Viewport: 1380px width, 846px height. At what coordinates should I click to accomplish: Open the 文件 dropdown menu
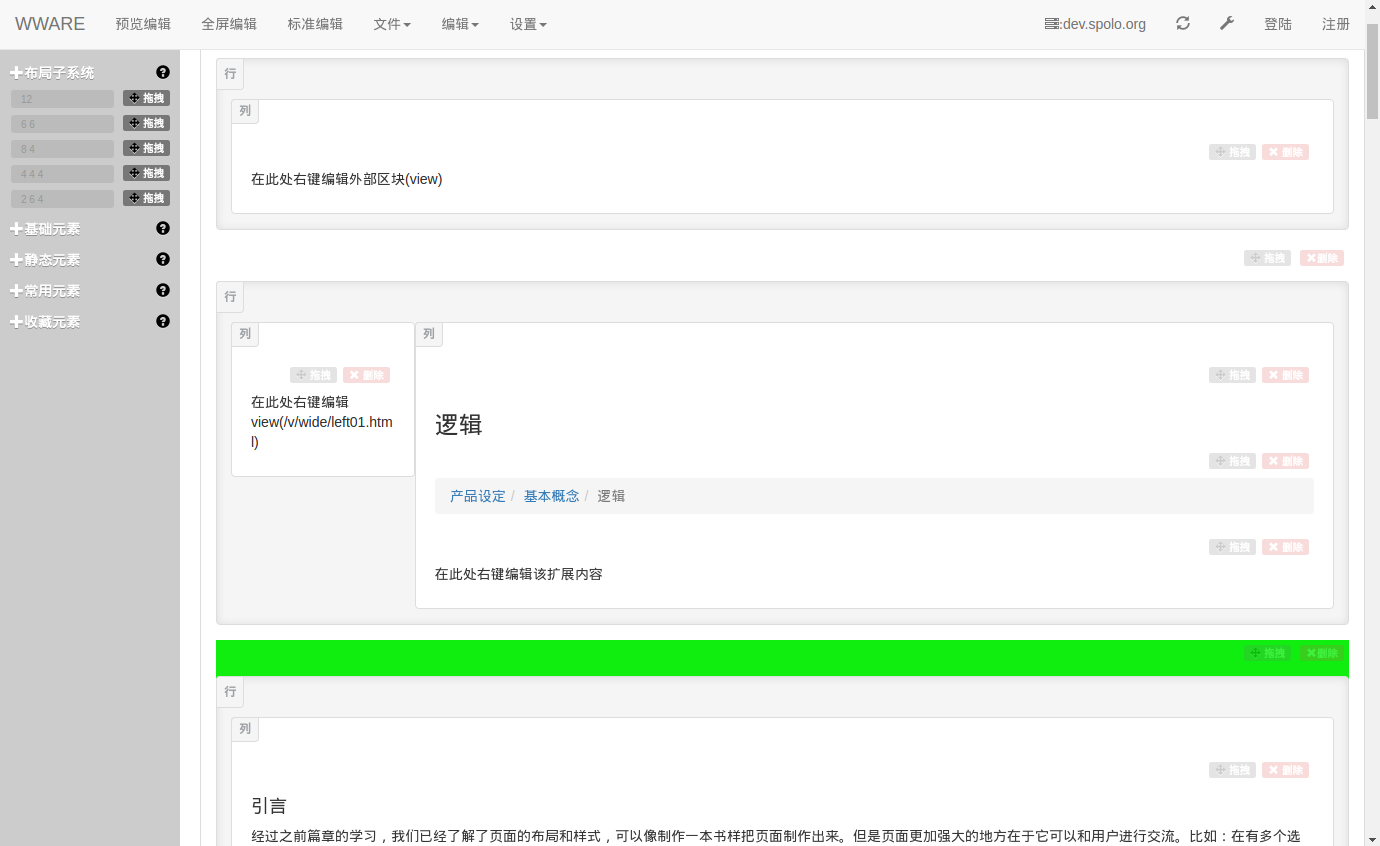click(x=391, y=24)
